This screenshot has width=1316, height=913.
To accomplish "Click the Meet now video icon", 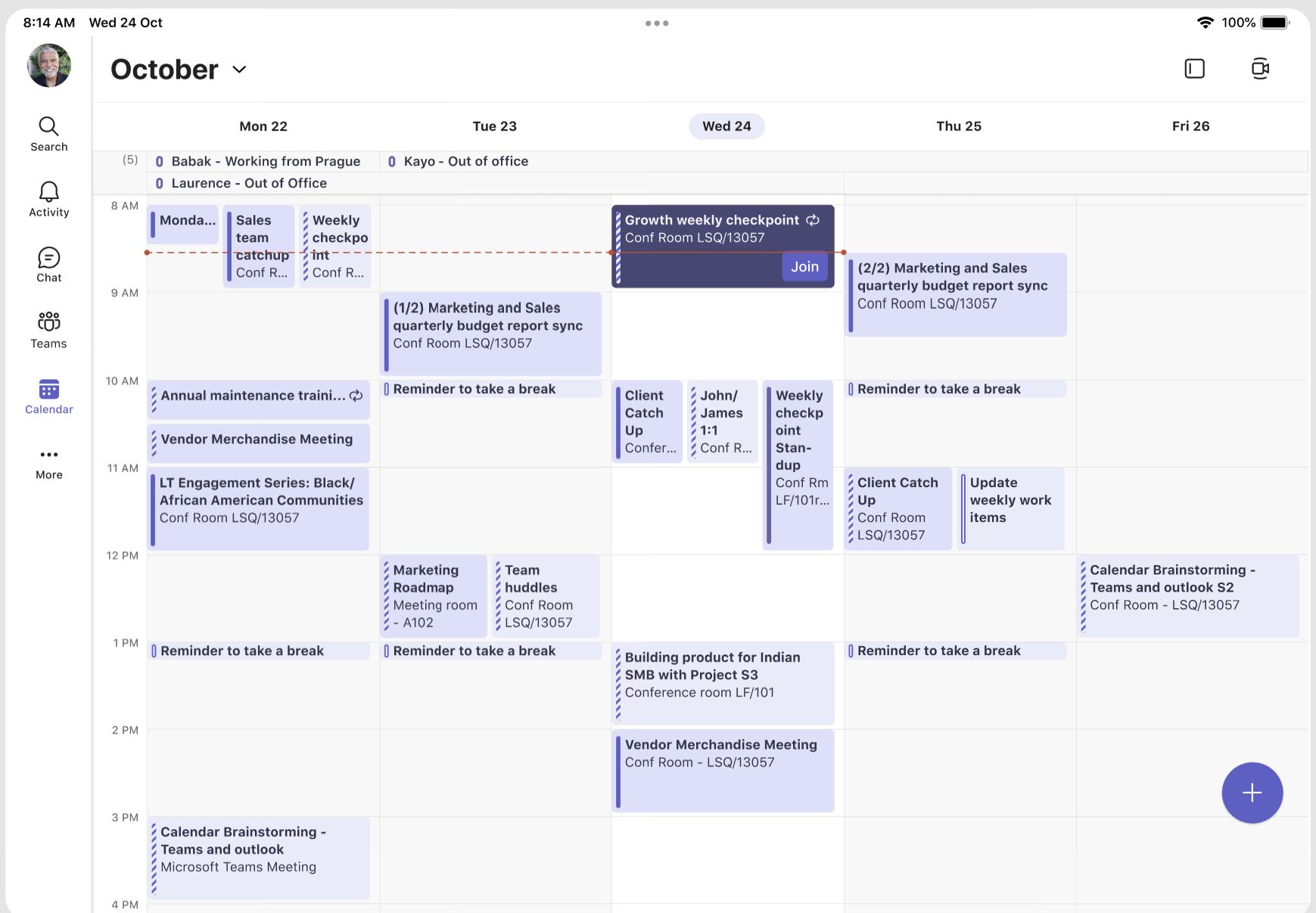I will [x=1260, y=69].
